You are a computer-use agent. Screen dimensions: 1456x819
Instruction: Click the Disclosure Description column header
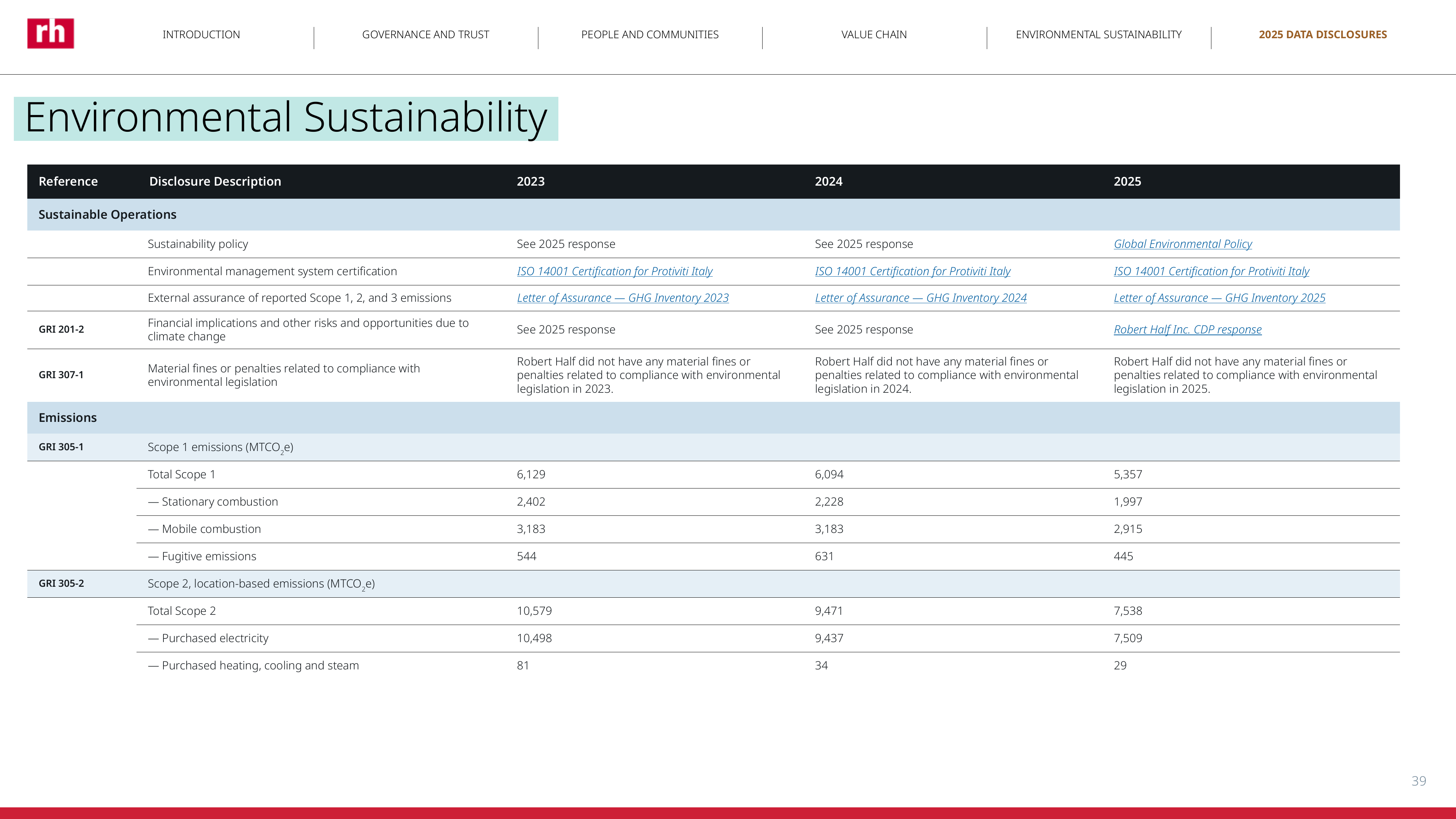tap(215, 181)
